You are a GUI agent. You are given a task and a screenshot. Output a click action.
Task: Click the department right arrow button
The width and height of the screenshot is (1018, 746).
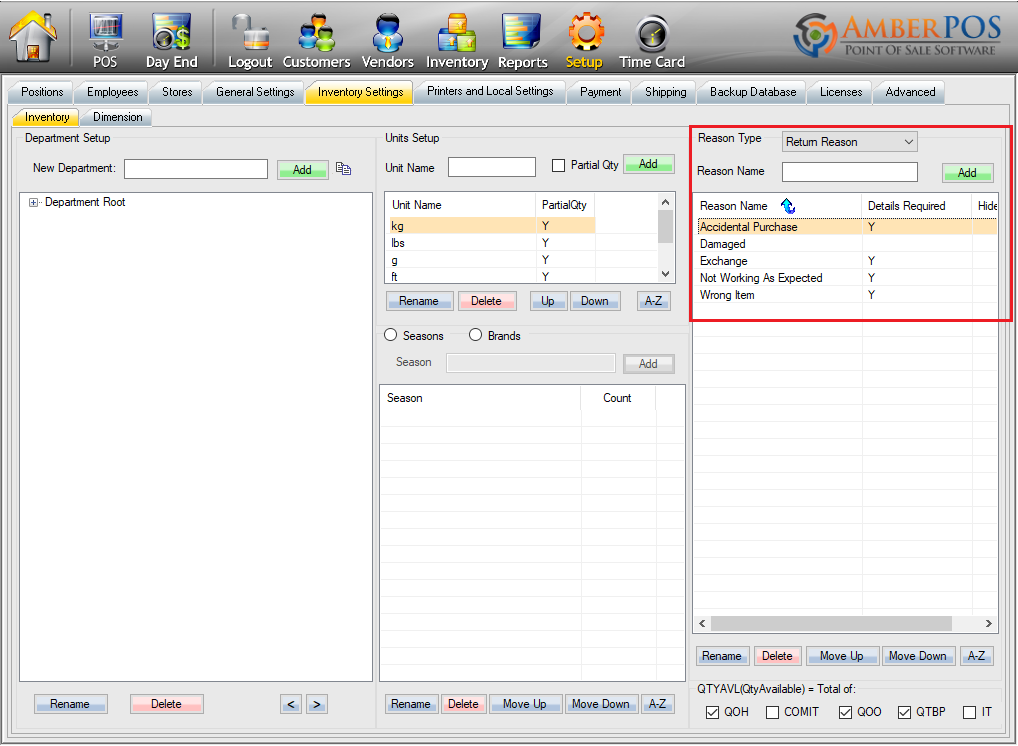click(x=317, y=704)
